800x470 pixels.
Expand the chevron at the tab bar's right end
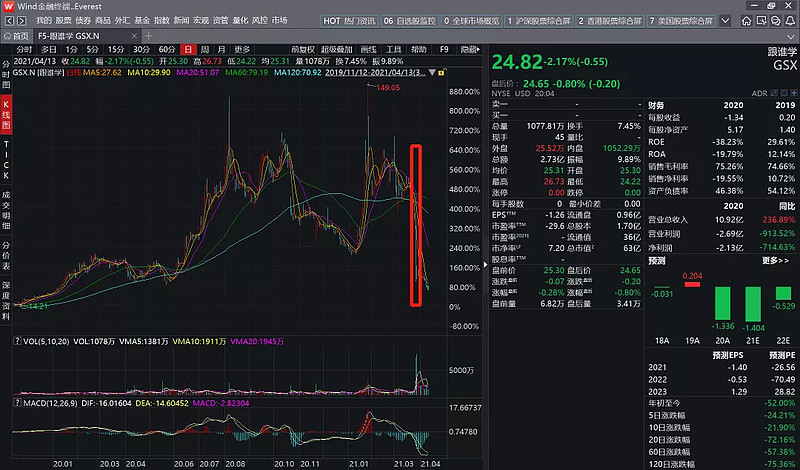pyautogui.click(x=790, y=36)
